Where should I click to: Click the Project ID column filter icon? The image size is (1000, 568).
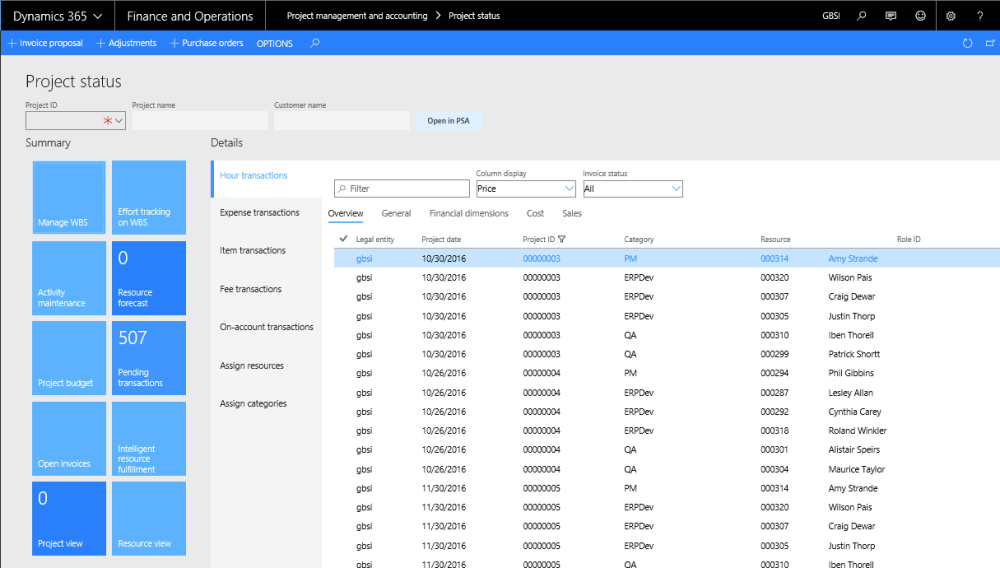(x=561, y=239)
